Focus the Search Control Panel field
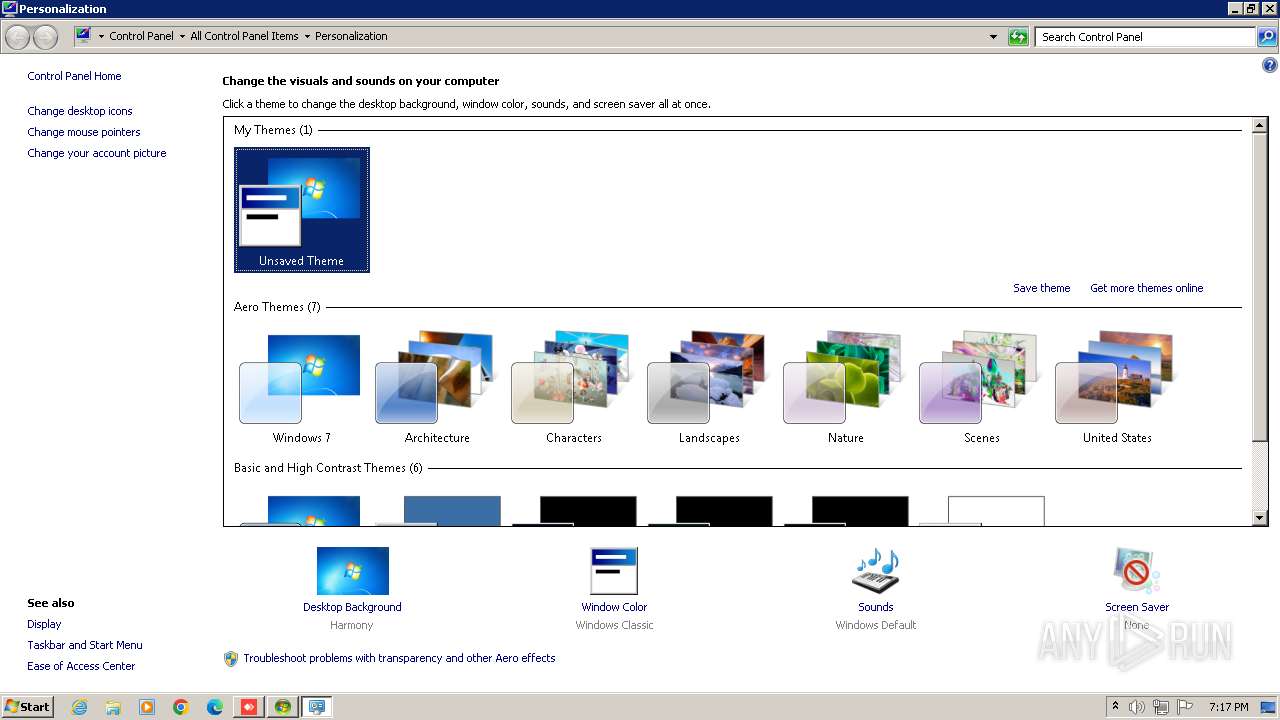 point(1145,37)
